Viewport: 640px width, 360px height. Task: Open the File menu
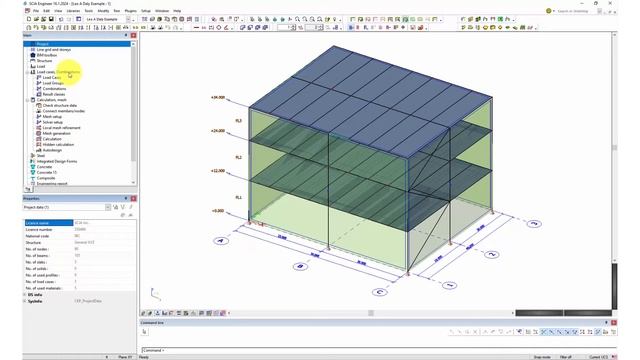pyautogui.click(x=36, y=11)
